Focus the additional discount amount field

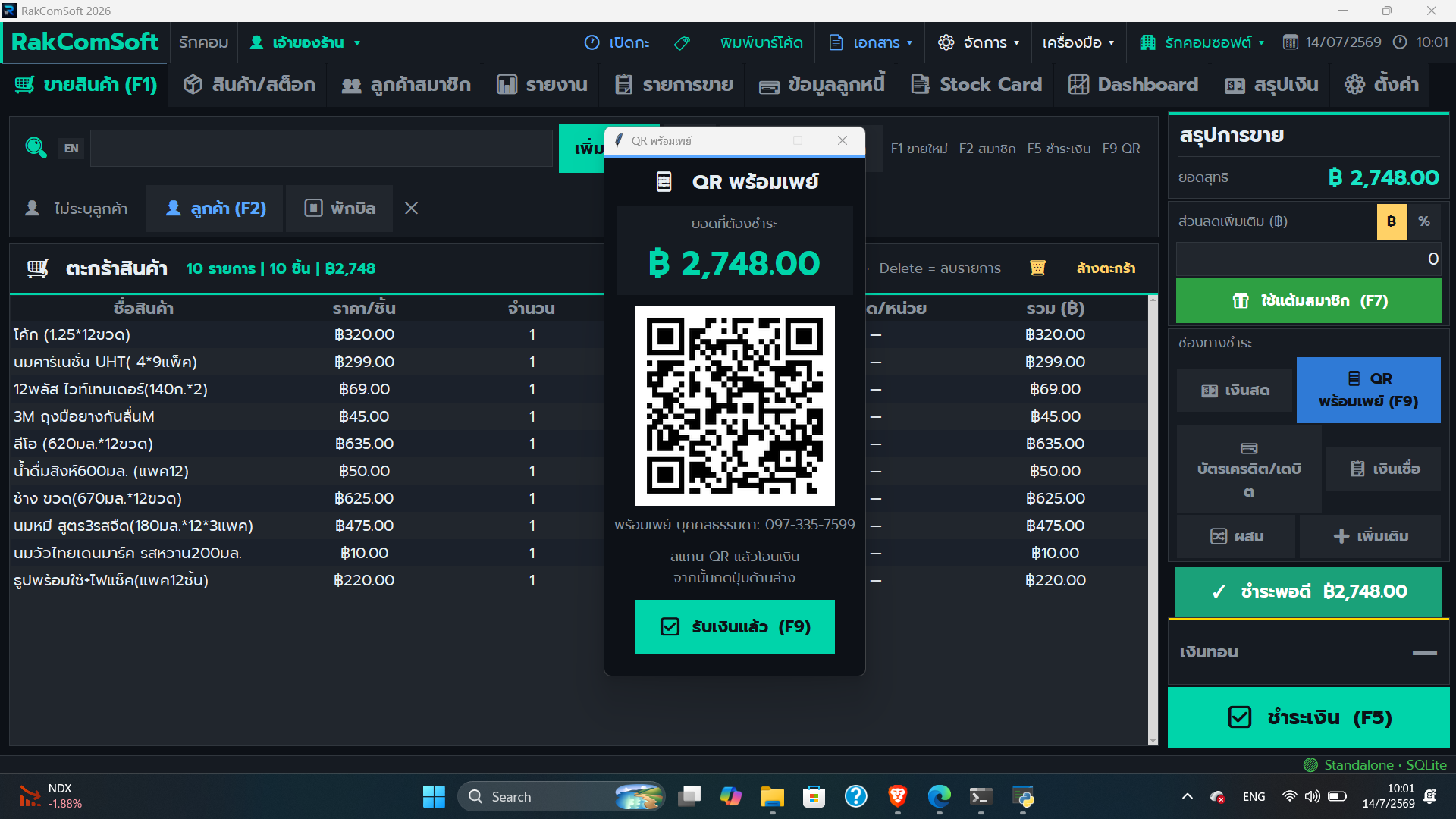[x=1308, y=259]
